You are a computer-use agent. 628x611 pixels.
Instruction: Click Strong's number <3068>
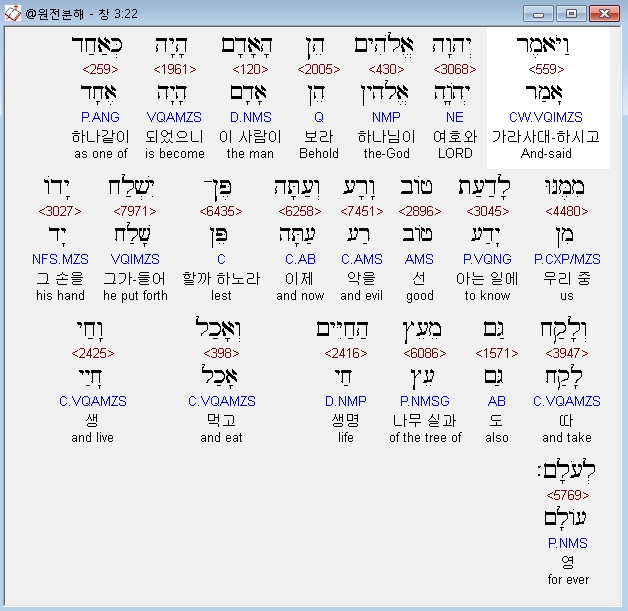pos(455,69)
